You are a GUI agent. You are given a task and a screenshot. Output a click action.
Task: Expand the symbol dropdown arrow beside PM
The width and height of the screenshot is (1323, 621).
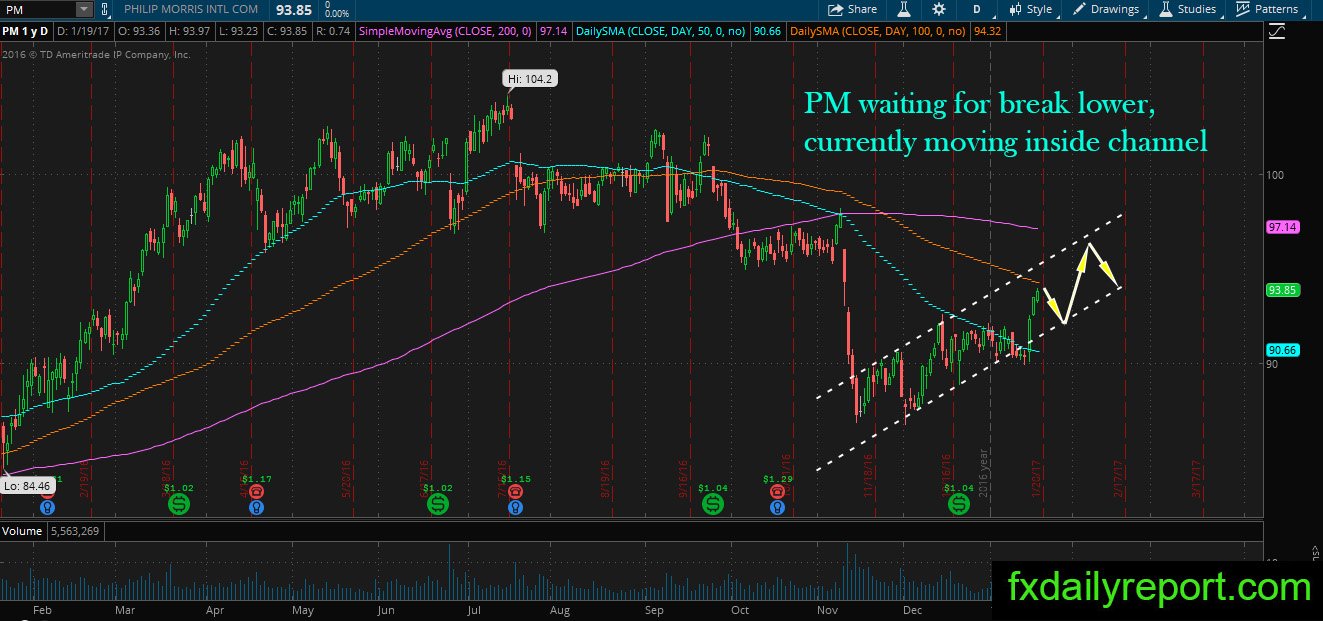84,9
